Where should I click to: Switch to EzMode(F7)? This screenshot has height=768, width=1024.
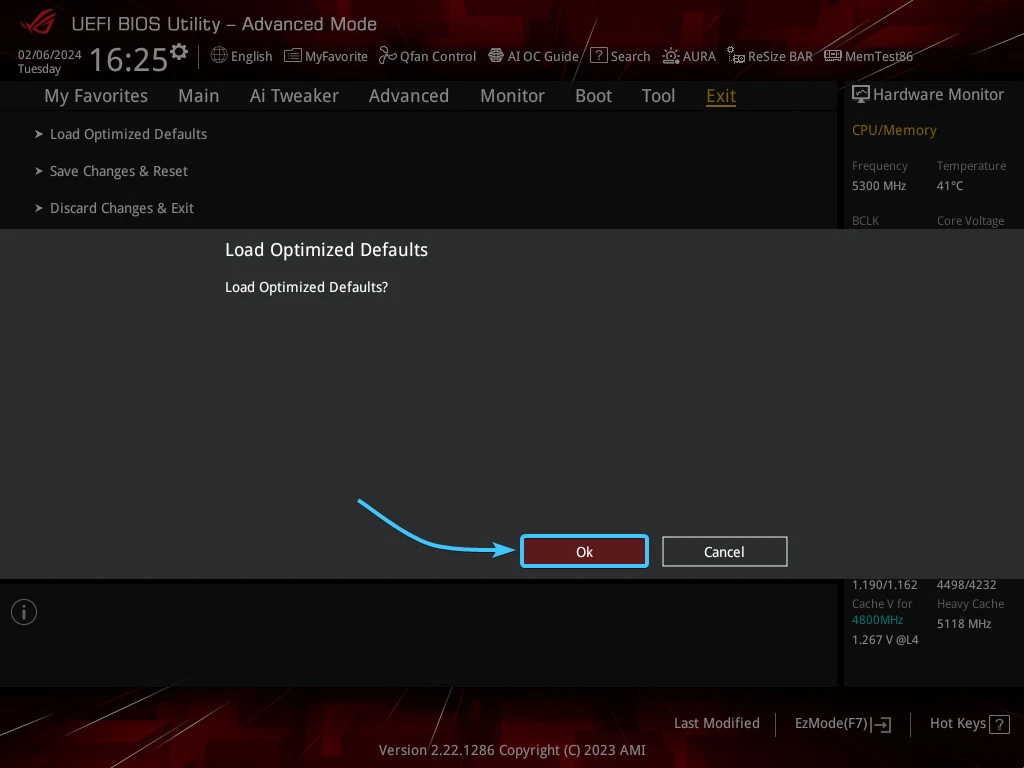click(x=842, y=723)
